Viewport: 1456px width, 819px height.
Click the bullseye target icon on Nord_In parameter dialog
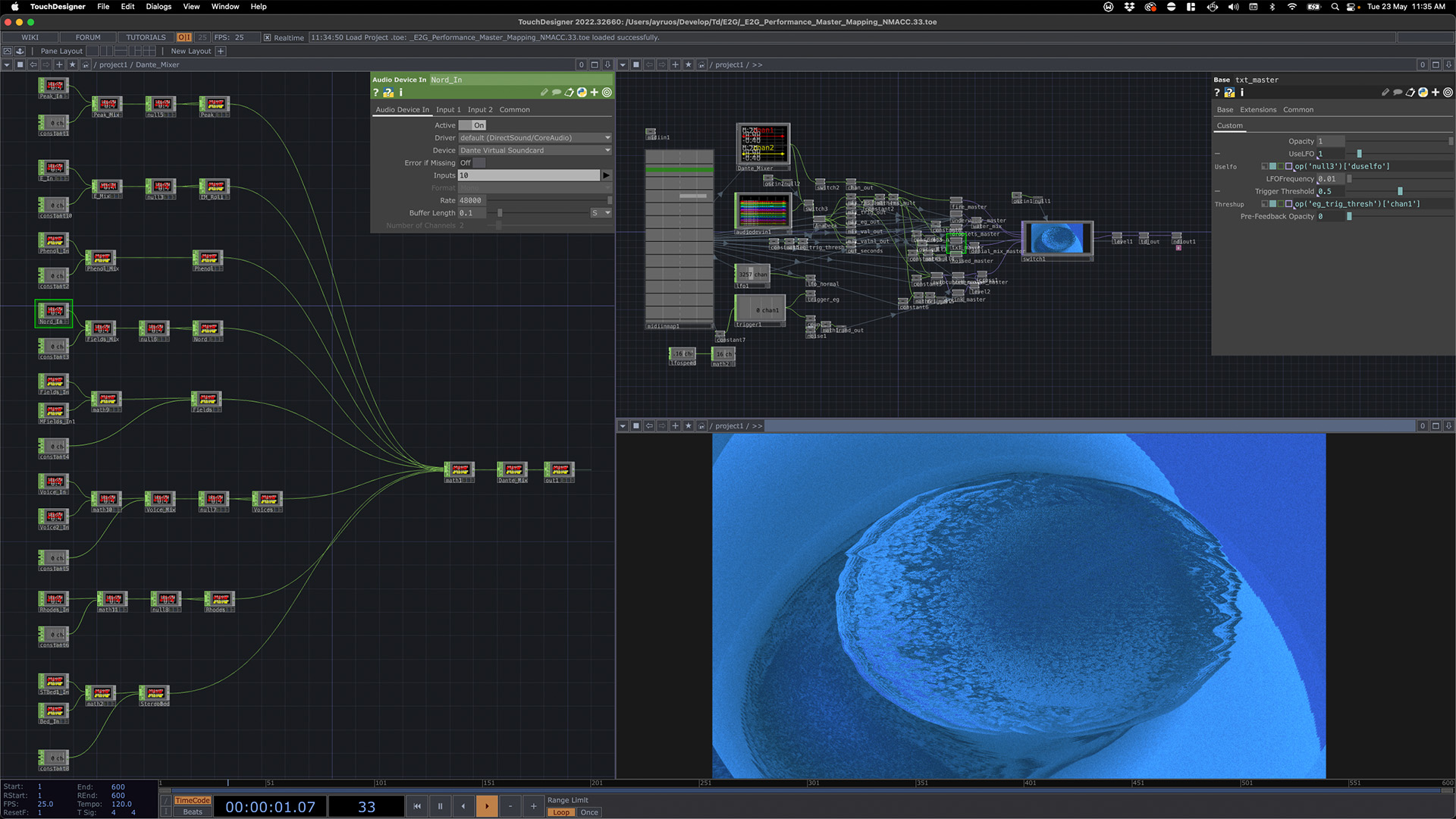pyautogui.click(x=606, y=93)
